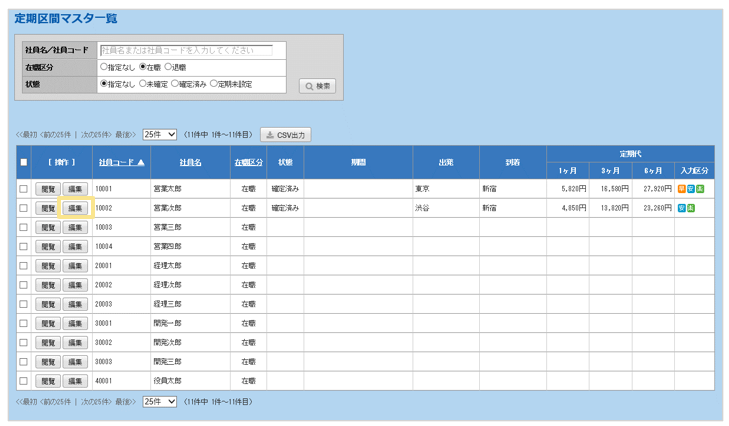
Task: Toggle the select-all checkbox in table header
Action: pyautogui.click(x=24, y=162)
